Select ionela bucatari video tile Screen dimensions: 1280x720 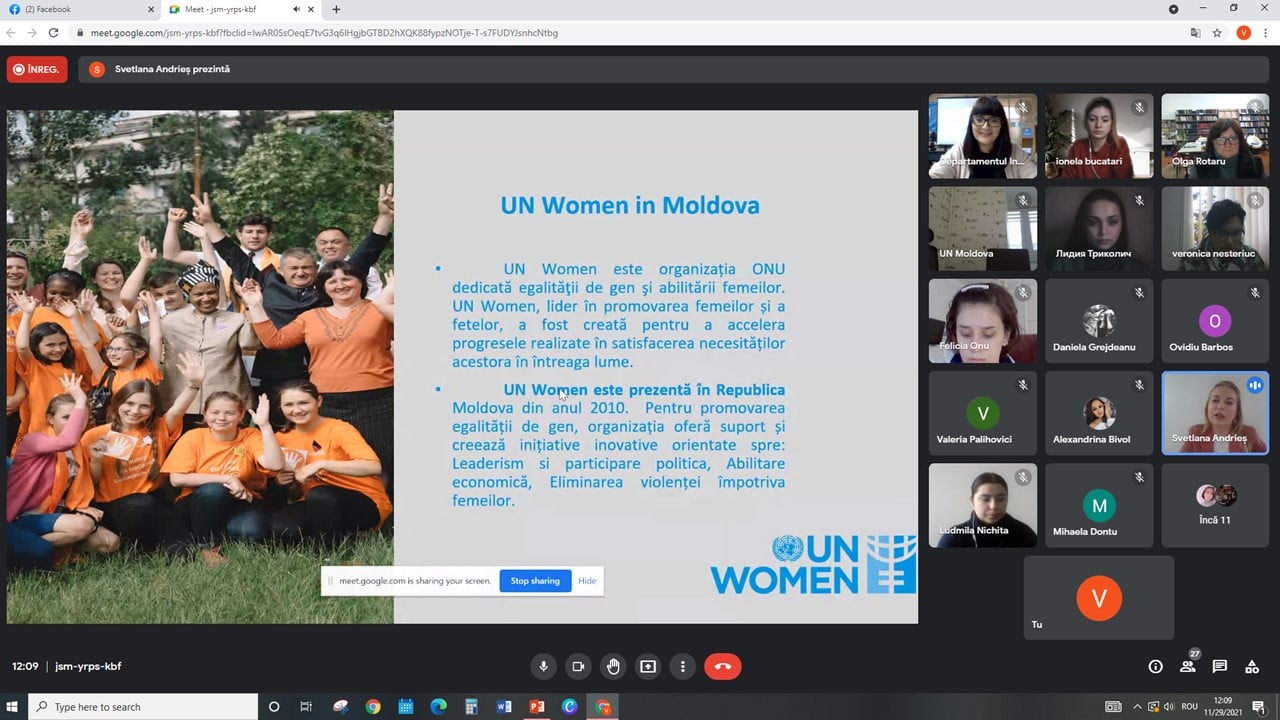[x=1099, y=136]
